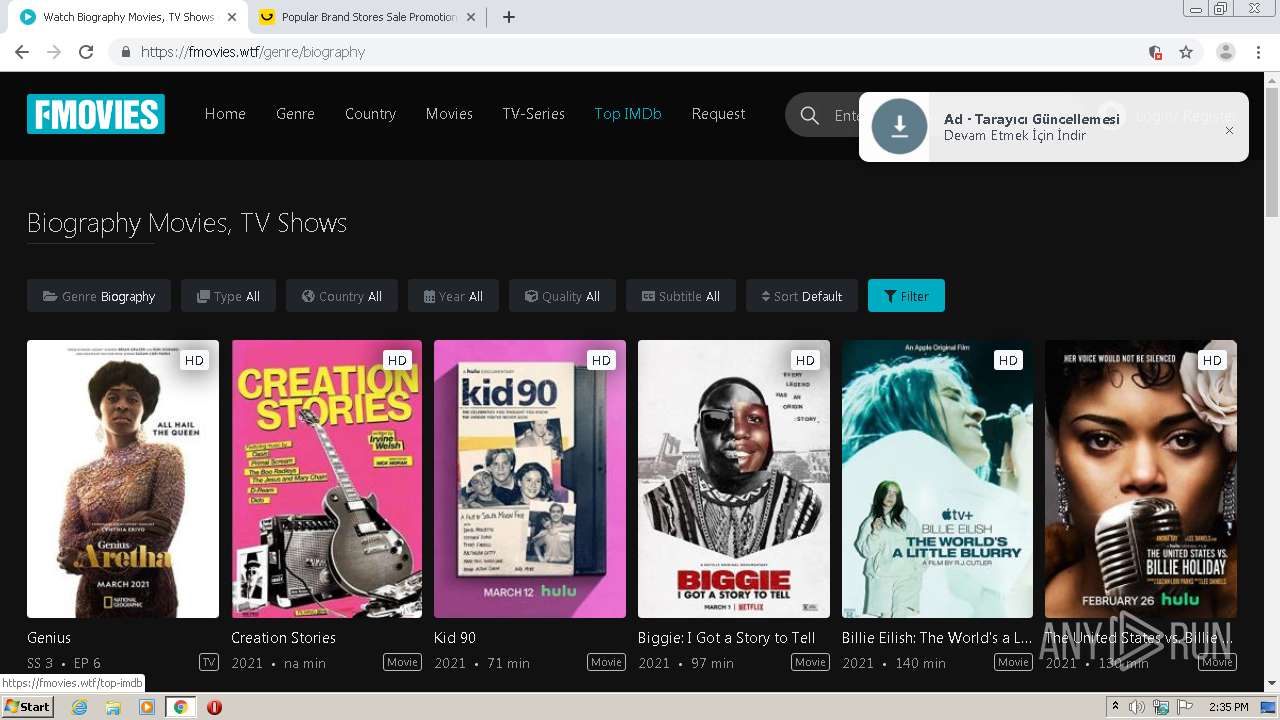Open the Biggie poster thumbnail

pos(734,479)
